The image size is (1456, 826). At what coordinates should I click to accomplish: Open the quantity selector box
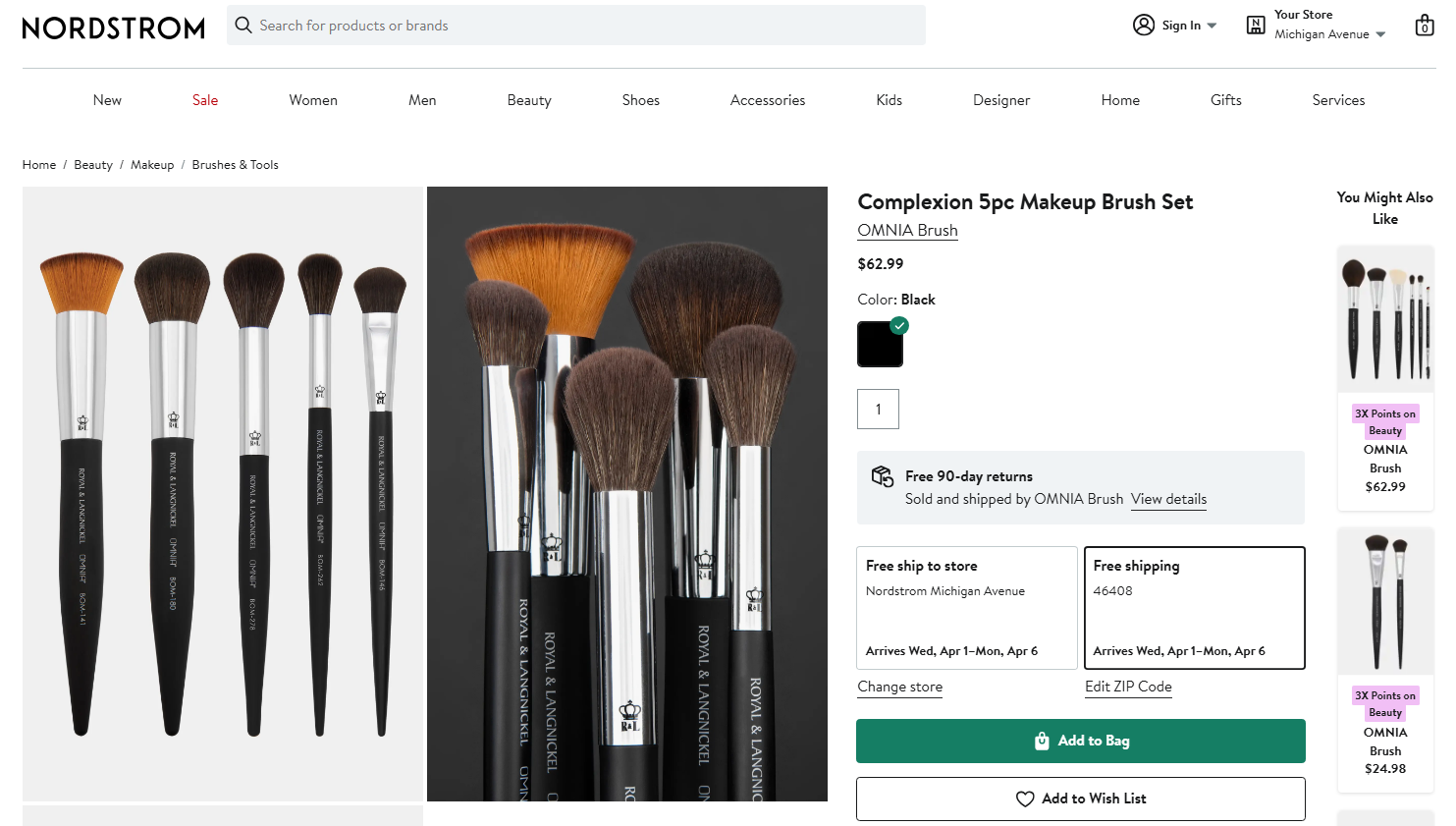point(878,410)
